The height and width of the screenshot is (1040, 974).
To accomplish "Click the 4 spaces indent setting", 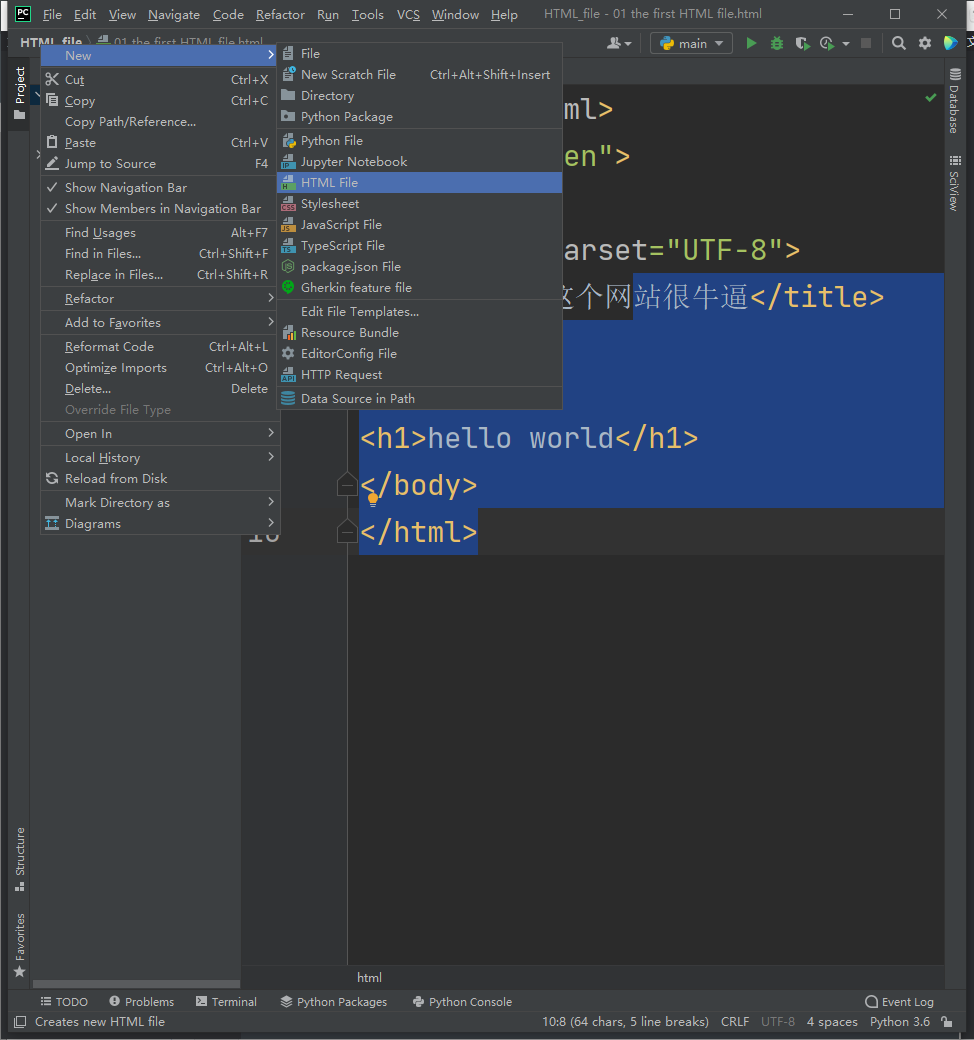I will (x=832, y=1022).
